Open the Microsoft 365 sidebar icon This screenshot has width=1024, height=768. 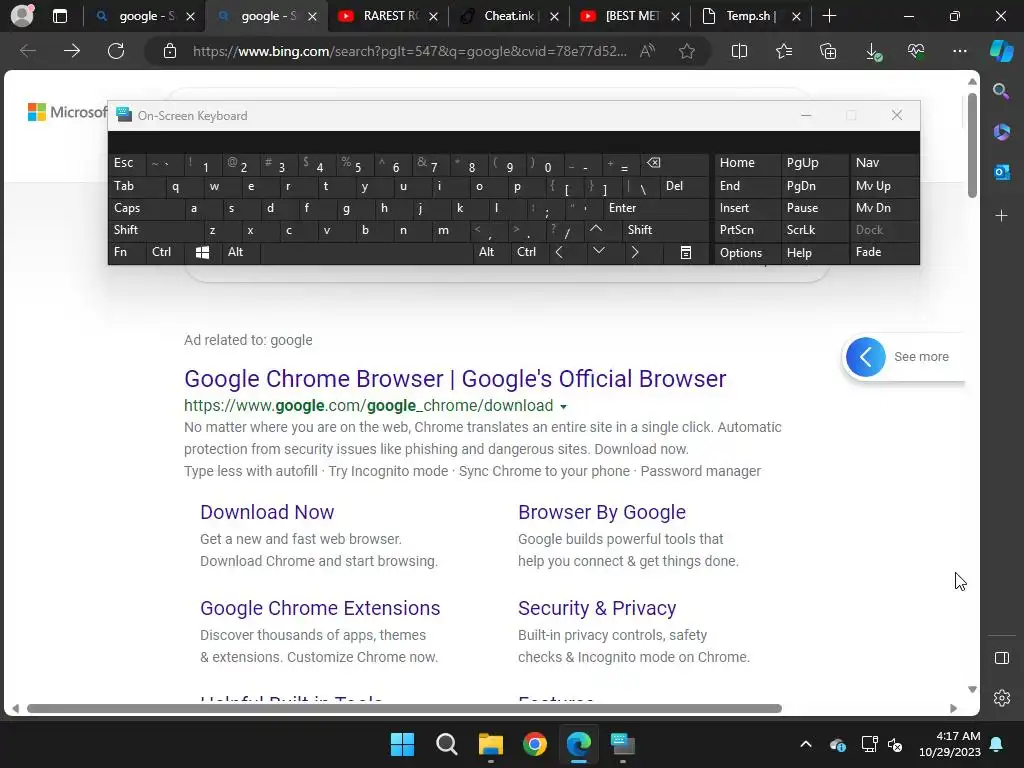1001,132
